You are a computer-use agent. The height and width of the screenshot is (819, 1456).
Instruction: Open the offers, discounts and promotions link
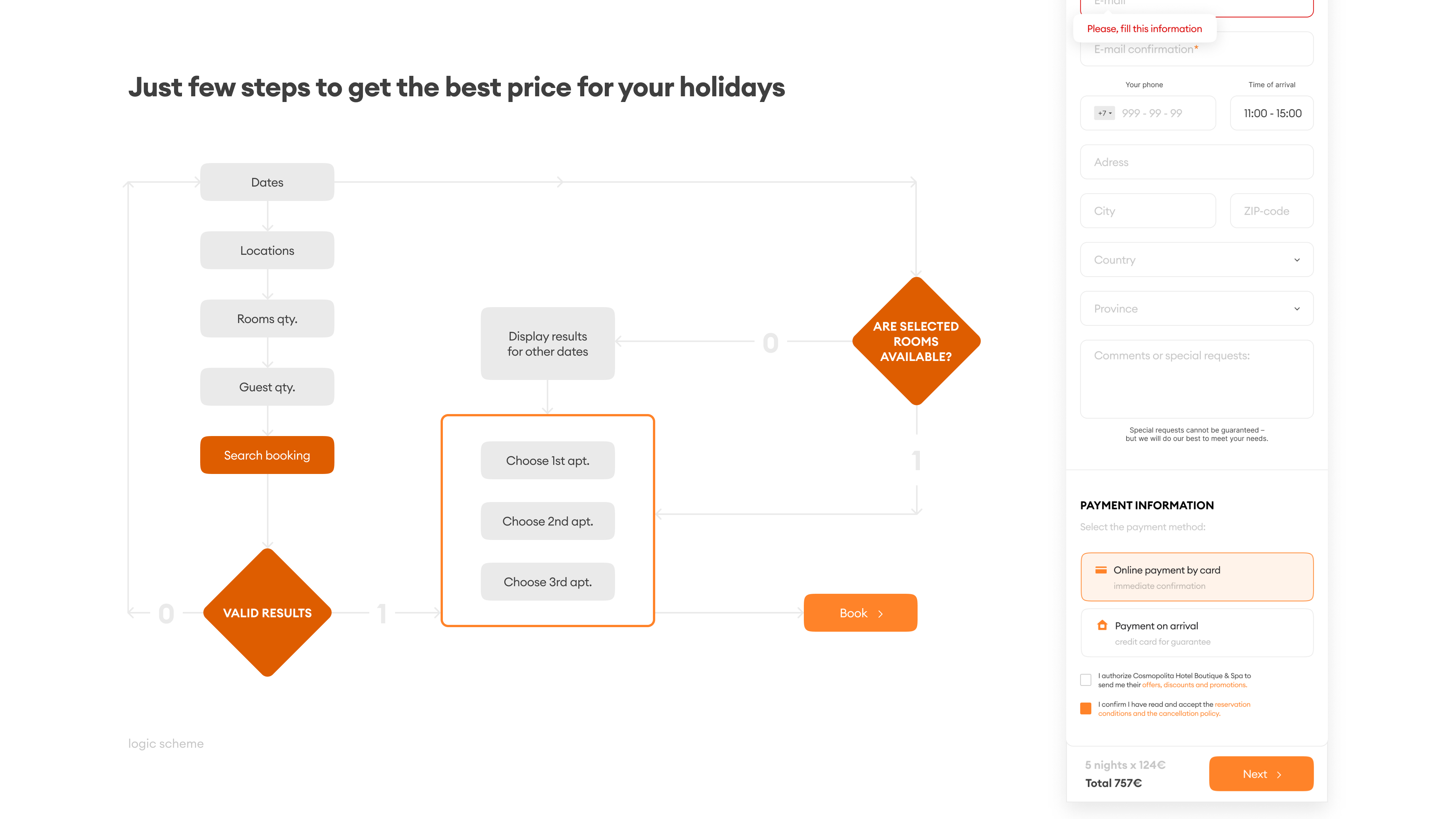1194,685
